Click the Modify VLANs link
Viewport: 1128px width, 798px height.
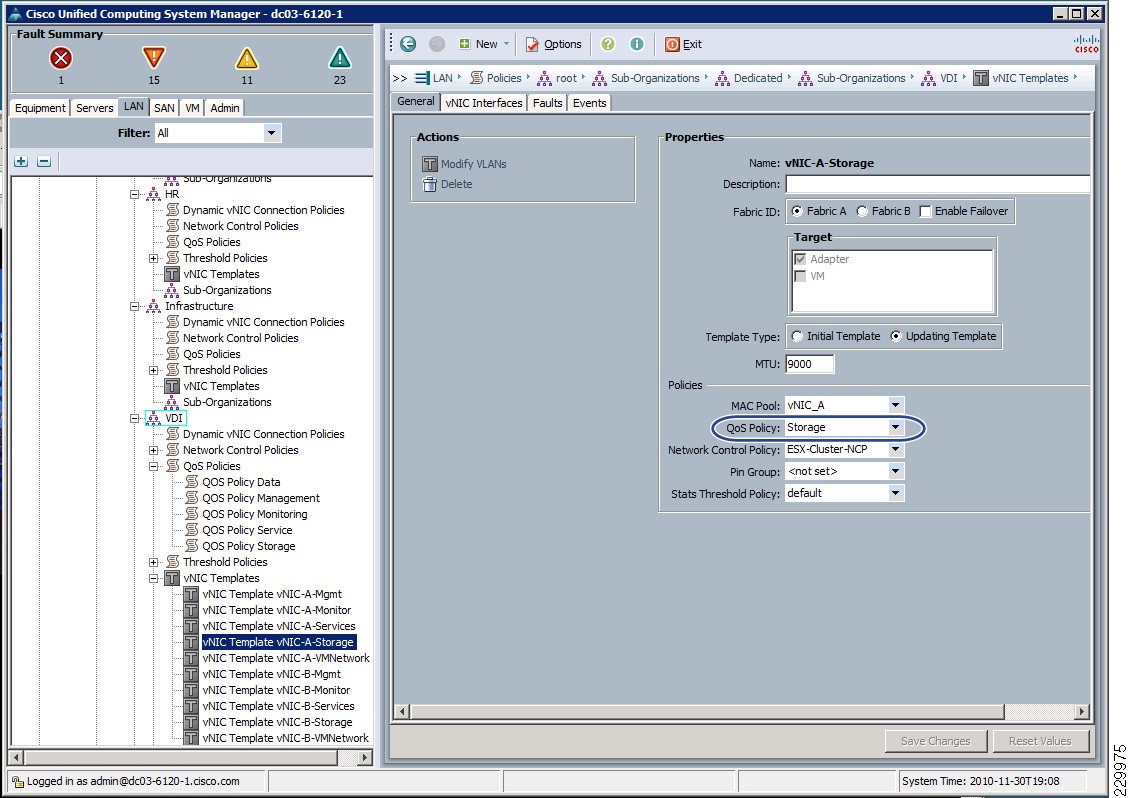tap(473, 164)
